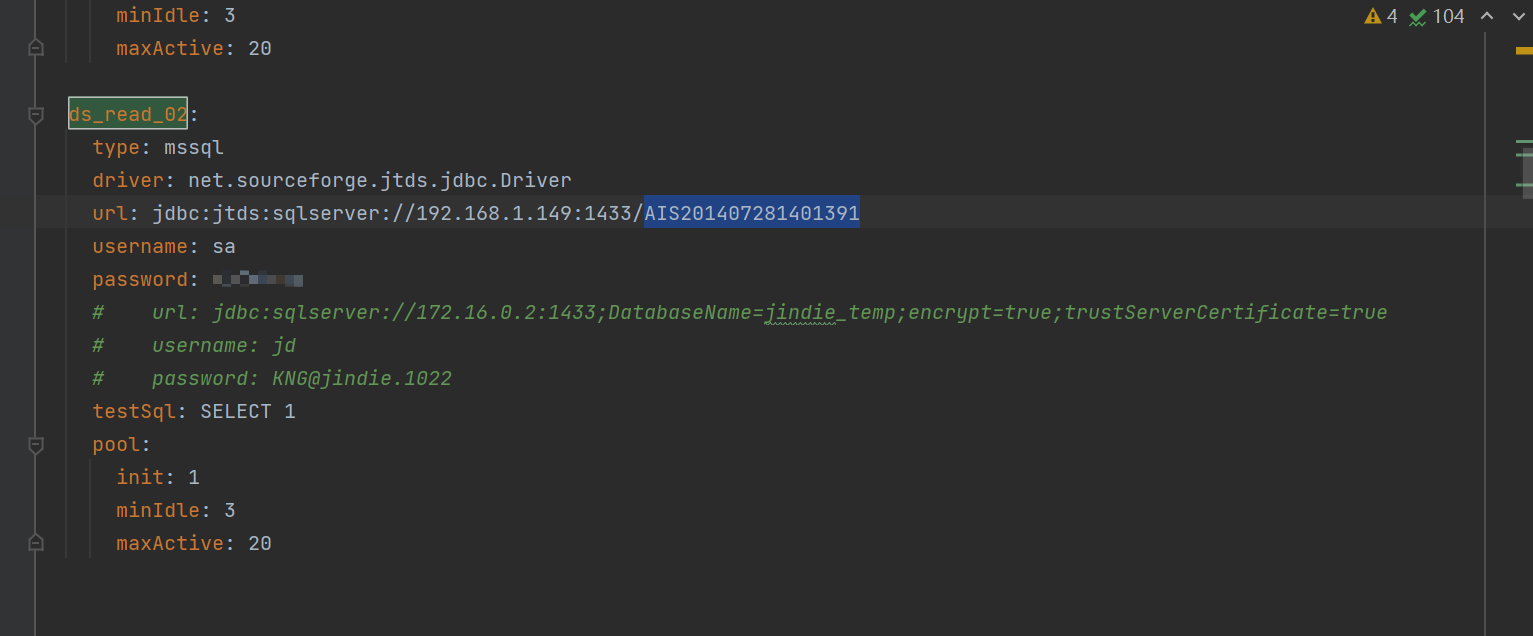Collapse the pool section fold marker
Screen dimensions: 1533x636
click(x=36, y=445)
